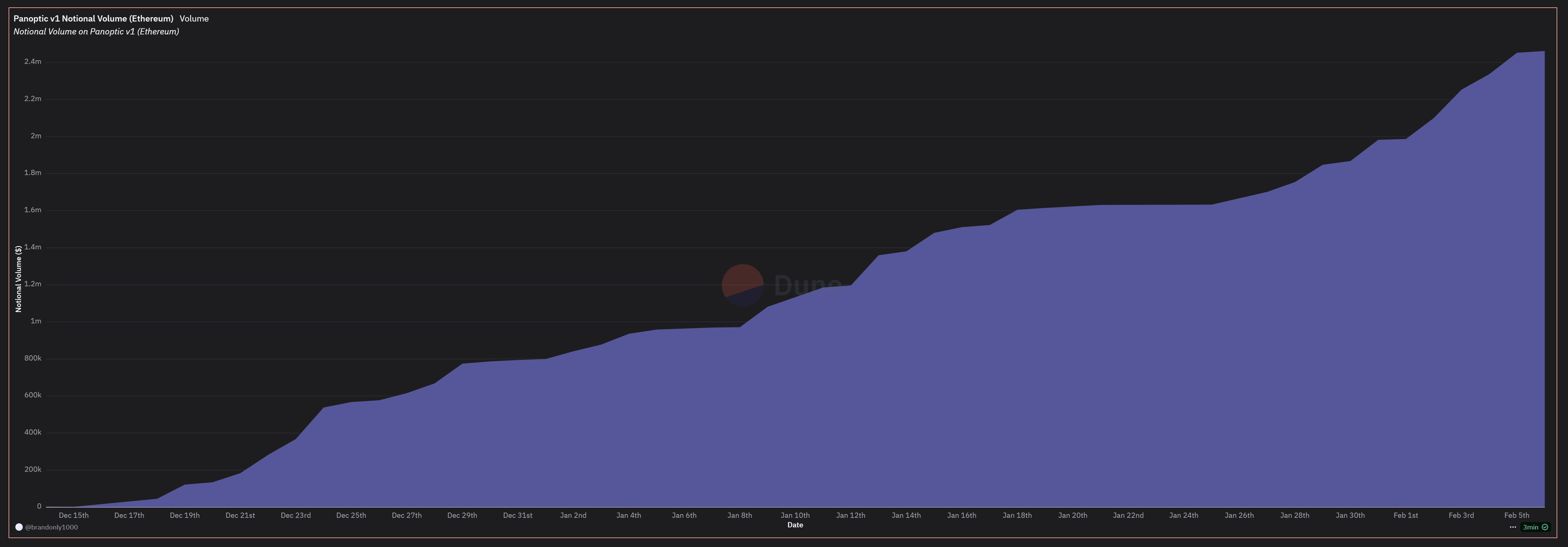Open the three-dot options menu
Screen dimensions: 1568x547
[1513, 527]
